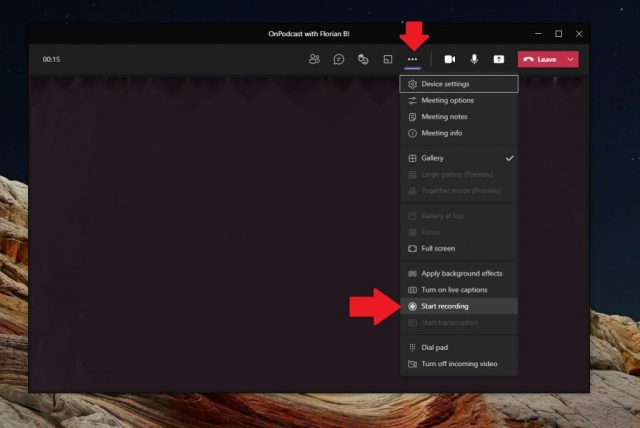The height and width of the screenshot is (428, 640).
Task: Select Gallery view
Action: click(459, 158)
